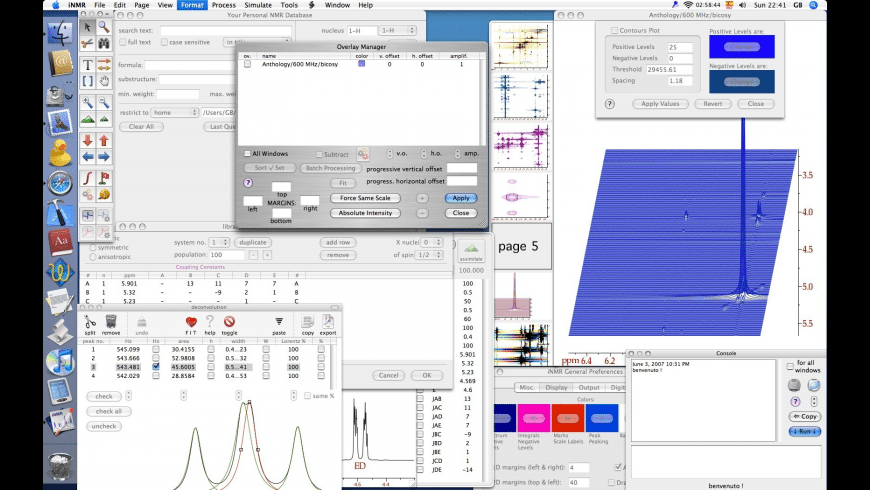Open the 'restrict to' home dropdown
This screenshot has width=870, height=490.
[x=175, y=113]
